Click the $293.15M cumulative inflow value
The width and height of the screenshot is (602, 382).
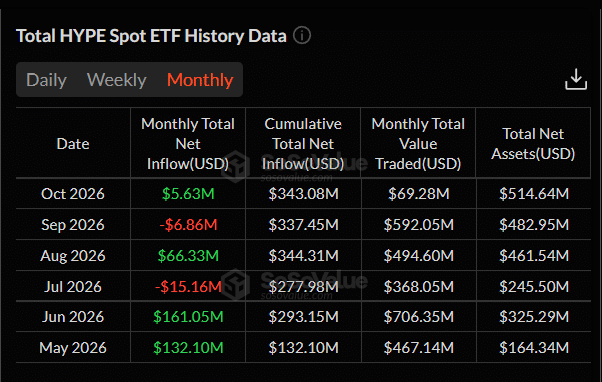pyautogui.click(x=303, y=317)
